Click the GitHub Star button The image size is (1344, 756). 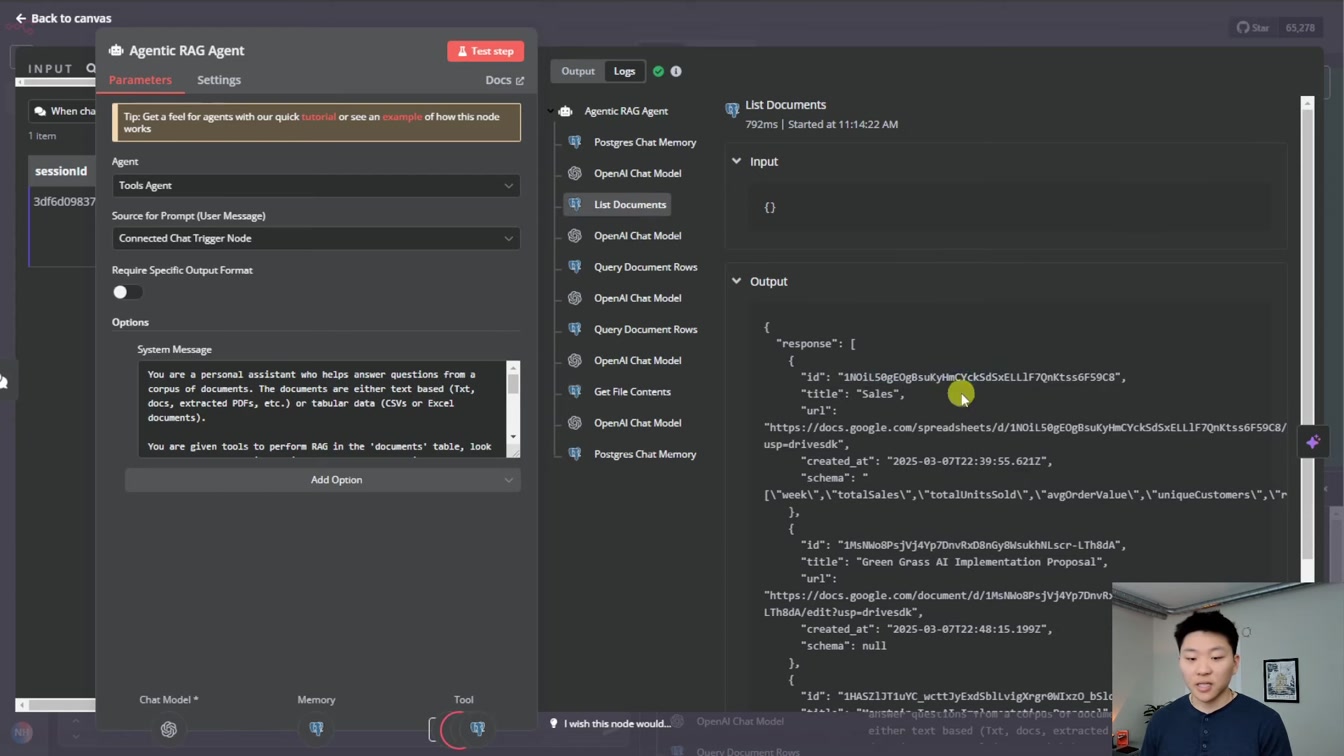point(1253,27)
